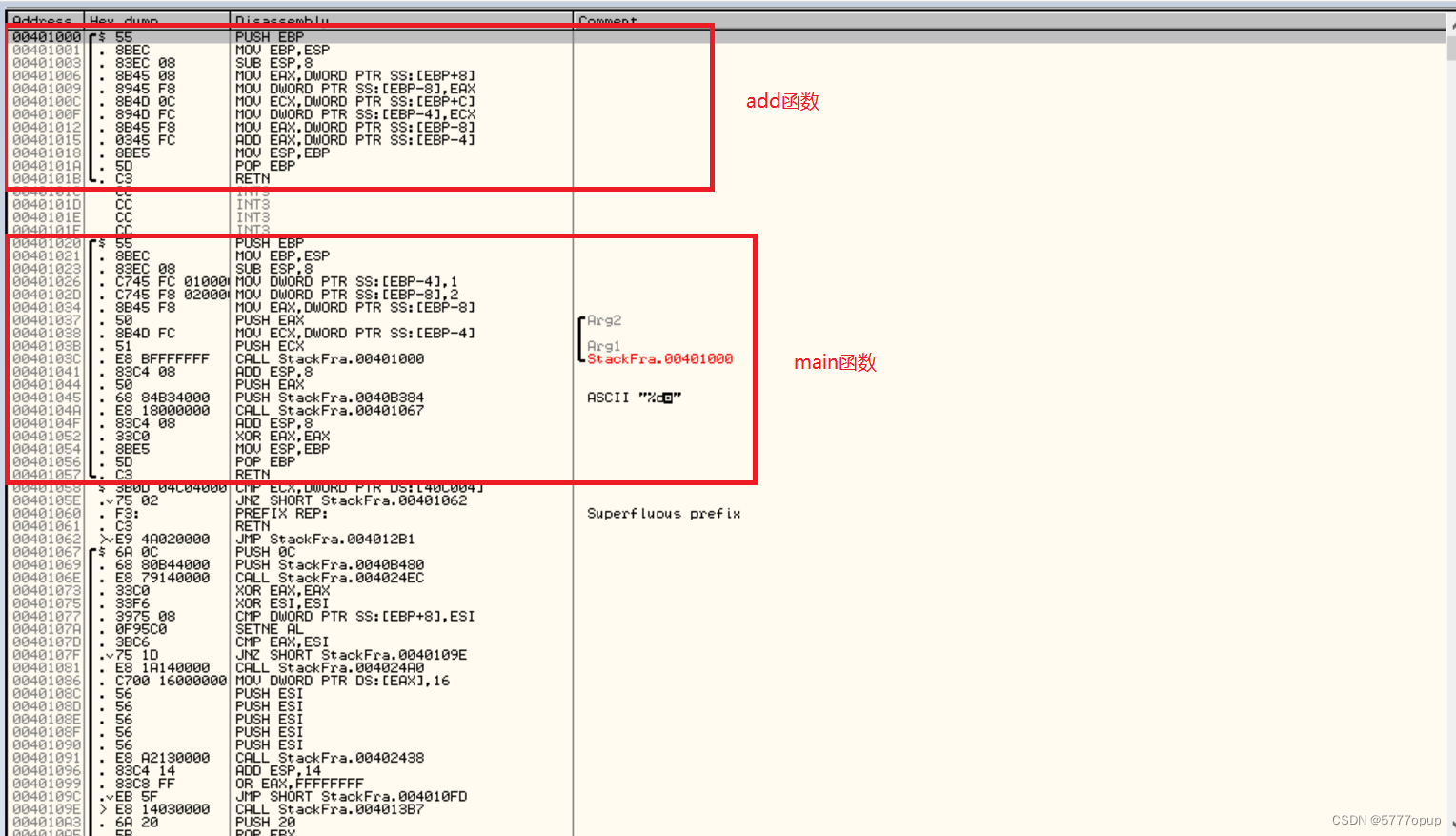The height and width of the screenshot is (836, 1456).
Task: Click PUSH StackFra.0040B384 instruction
Action: 330,398
